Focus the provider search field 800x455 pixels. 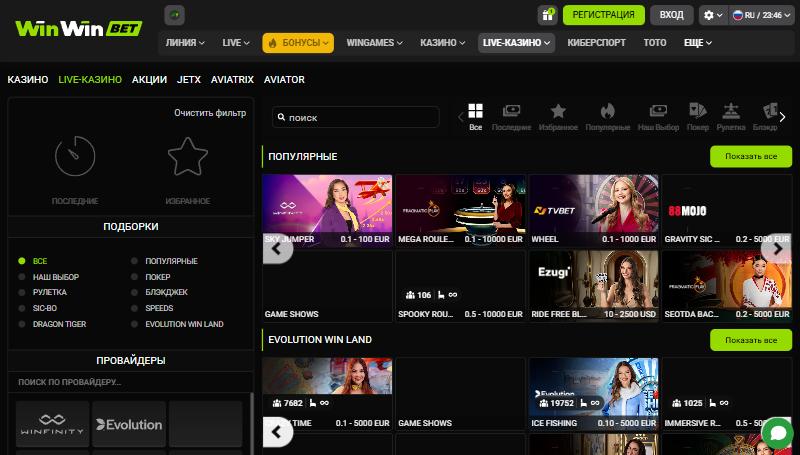[x=131, y=382]
